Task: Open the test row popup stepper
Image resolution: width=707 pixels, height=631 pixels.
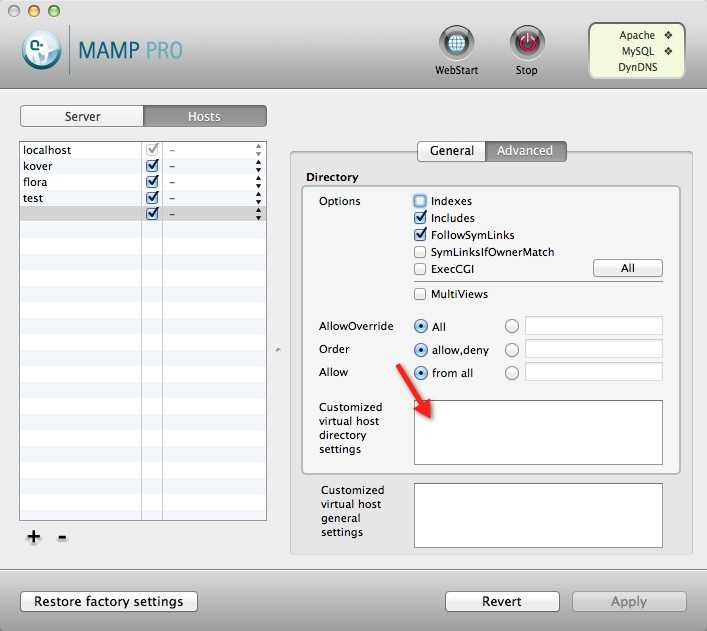Action: pos(258,198)
